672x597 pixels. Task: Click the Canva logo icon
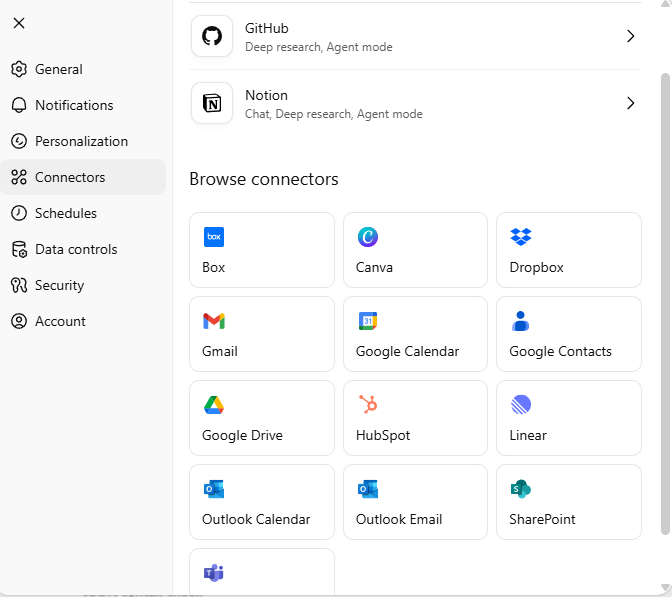coord(368,237)
